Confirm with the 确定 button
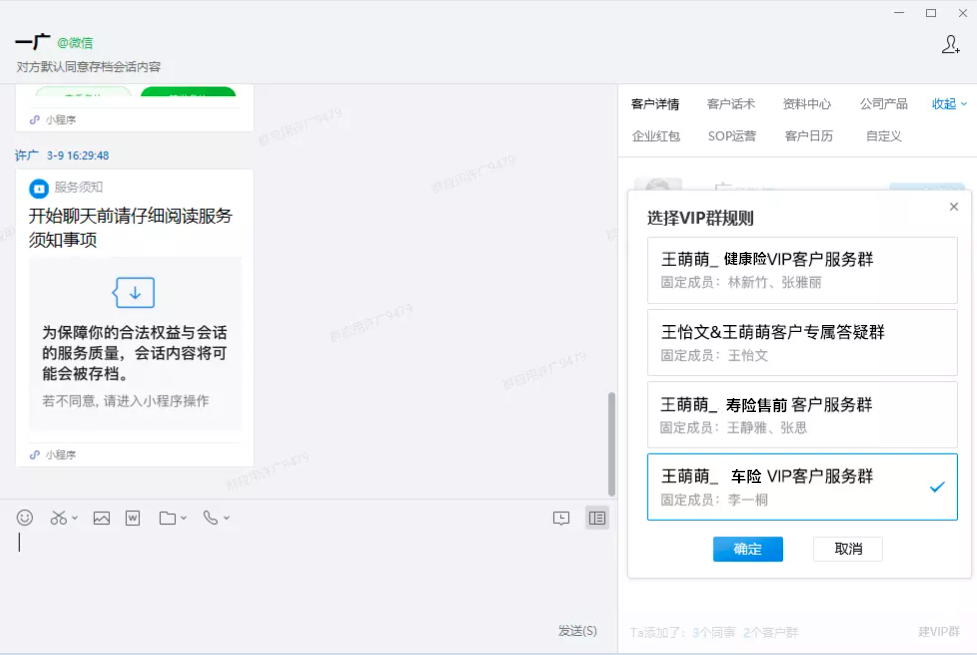This screenshot has width=977, height=655. (x=747, y=549)
